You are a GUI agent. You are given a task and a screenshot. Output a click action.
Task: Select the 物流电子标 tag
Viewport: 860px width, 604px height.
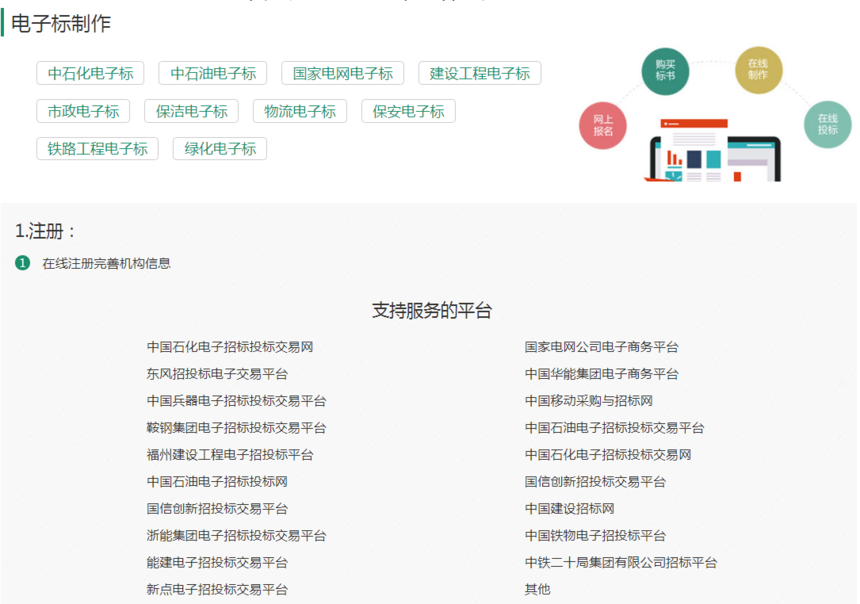point(300,111)
